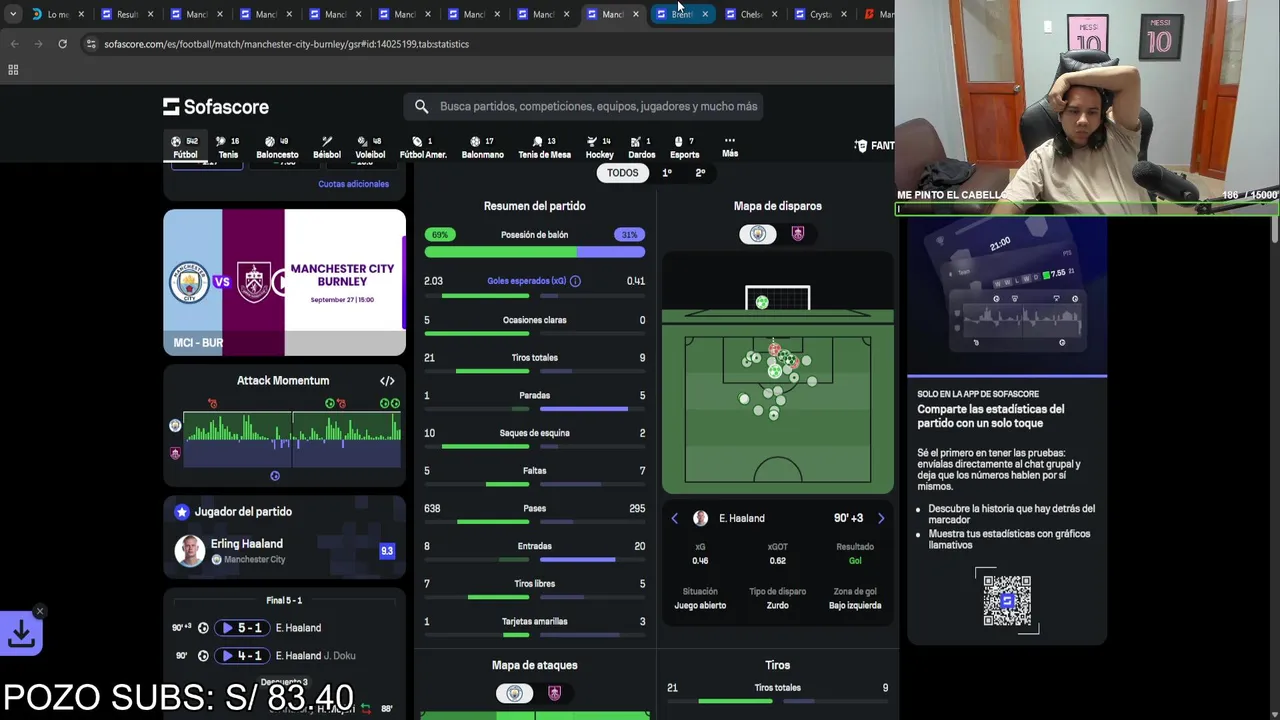Click the goal shot marker in the net
Image resolution: width=1280 pixels, height=720 pixels.
coord(762,302)
